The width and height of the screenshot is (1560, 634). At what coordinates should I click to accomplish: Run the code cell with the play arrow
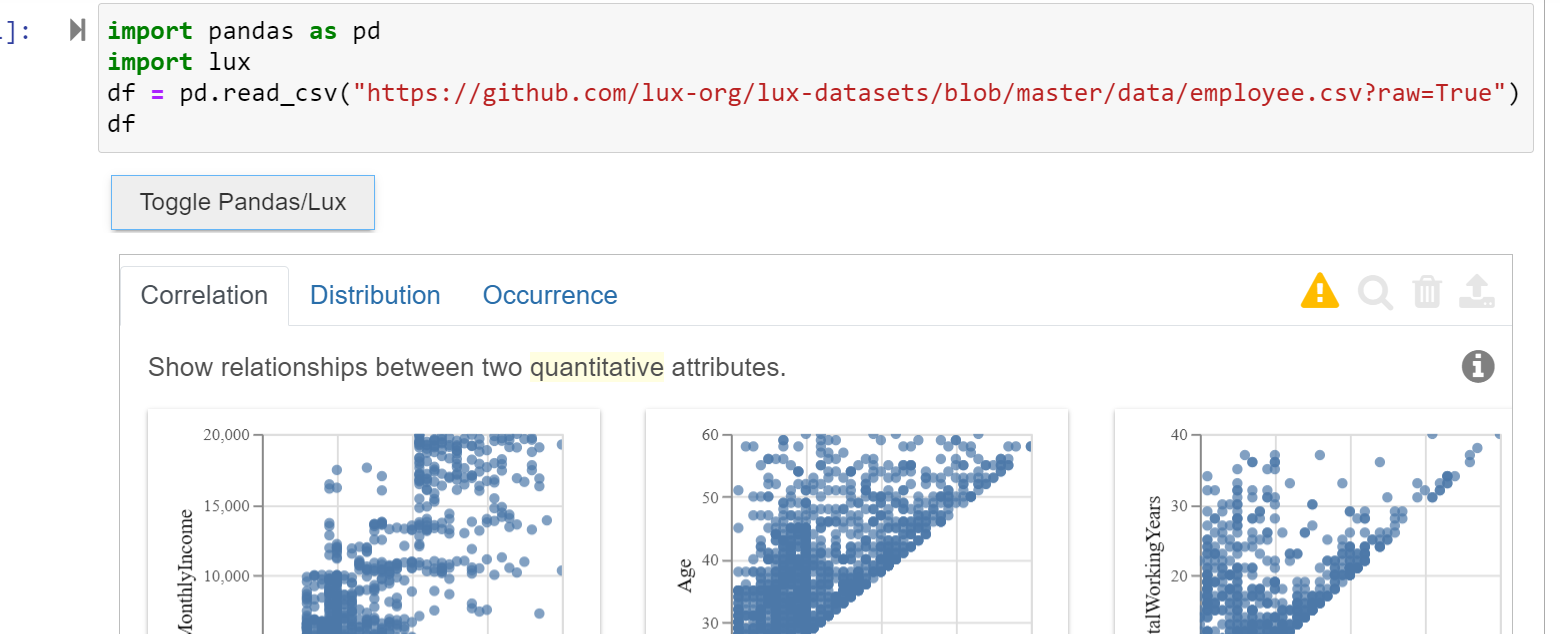[x=77, y=29]
